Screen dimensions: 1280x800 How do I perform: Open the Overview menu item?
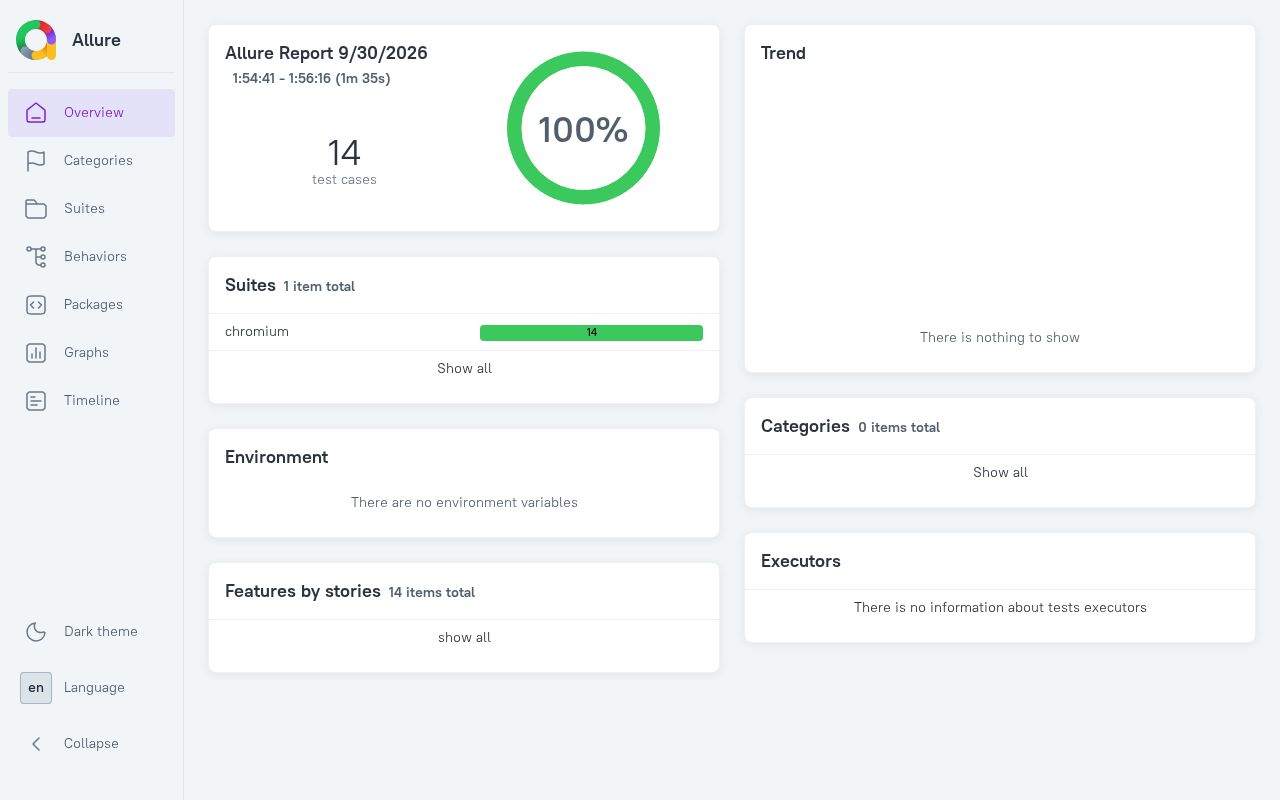click(x=92, y=113)
